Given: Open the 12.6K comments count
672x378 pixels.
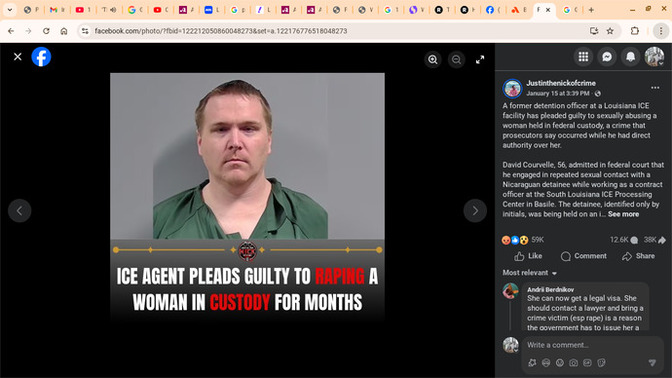Looking at the screenshot, I should 624,240.
